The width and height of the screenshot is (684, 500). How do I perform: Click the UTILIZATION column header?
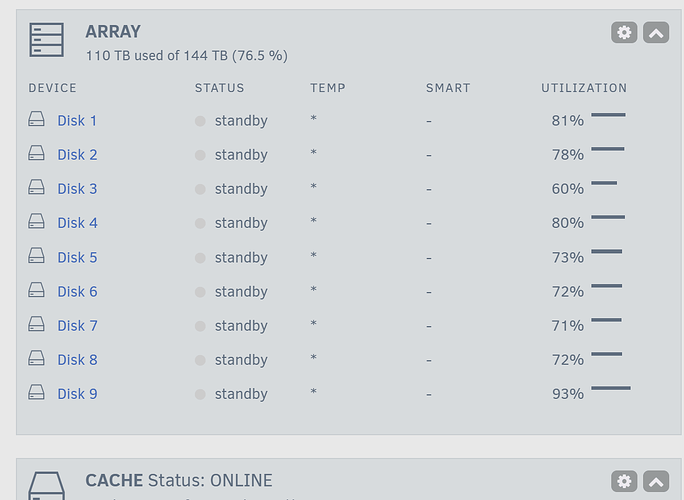pos(584,88)
